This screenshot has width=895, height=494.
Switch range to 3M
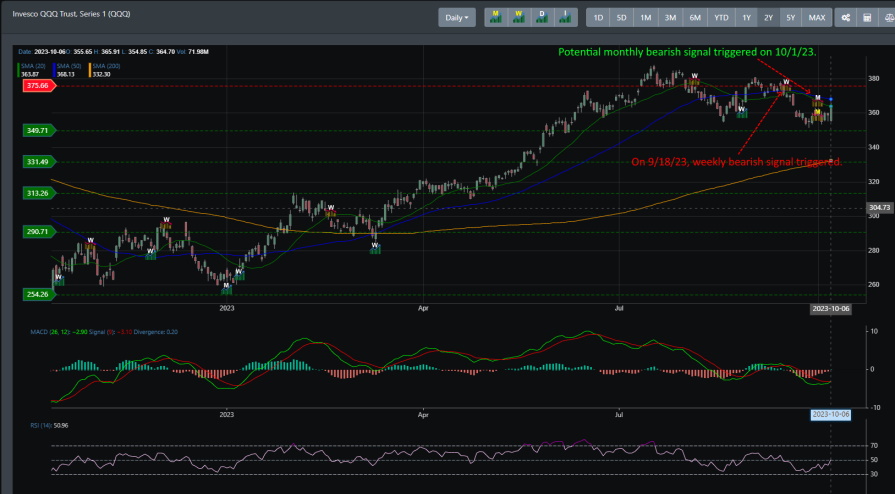point(670,18)
